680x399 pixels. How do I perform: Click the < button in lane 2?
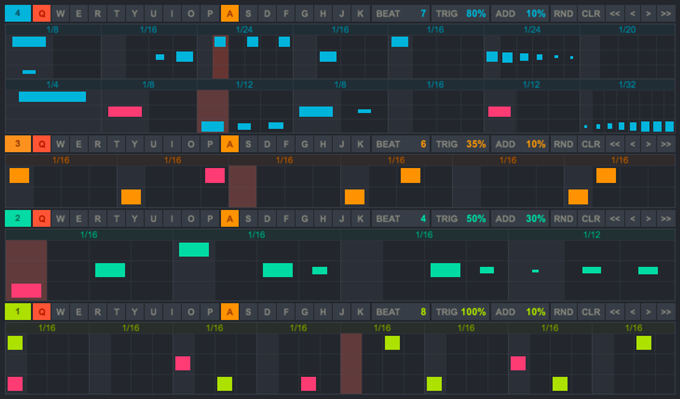tap(633, 219)
